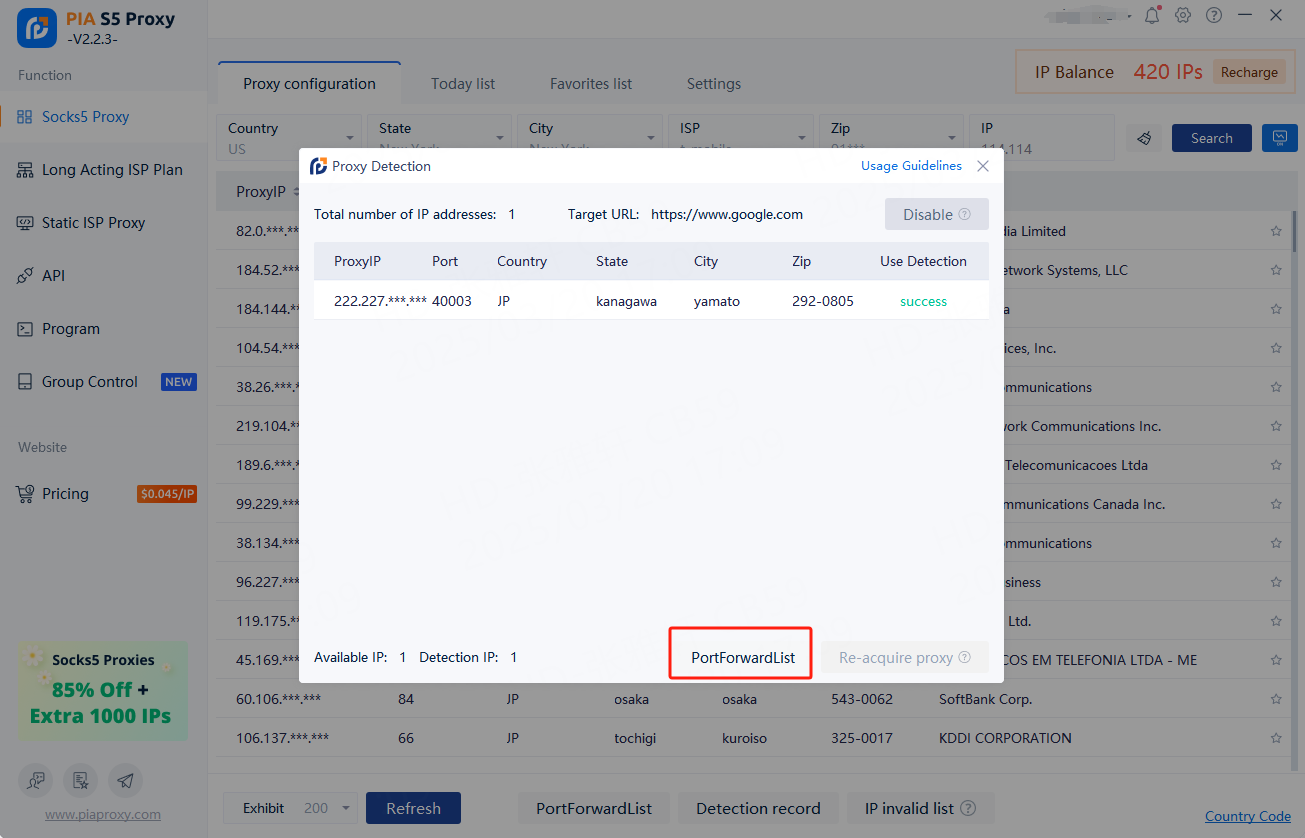This screenshot has width=1305, height=838.
Task: Switch to the Today list tab
Action: tap(463, 84)
